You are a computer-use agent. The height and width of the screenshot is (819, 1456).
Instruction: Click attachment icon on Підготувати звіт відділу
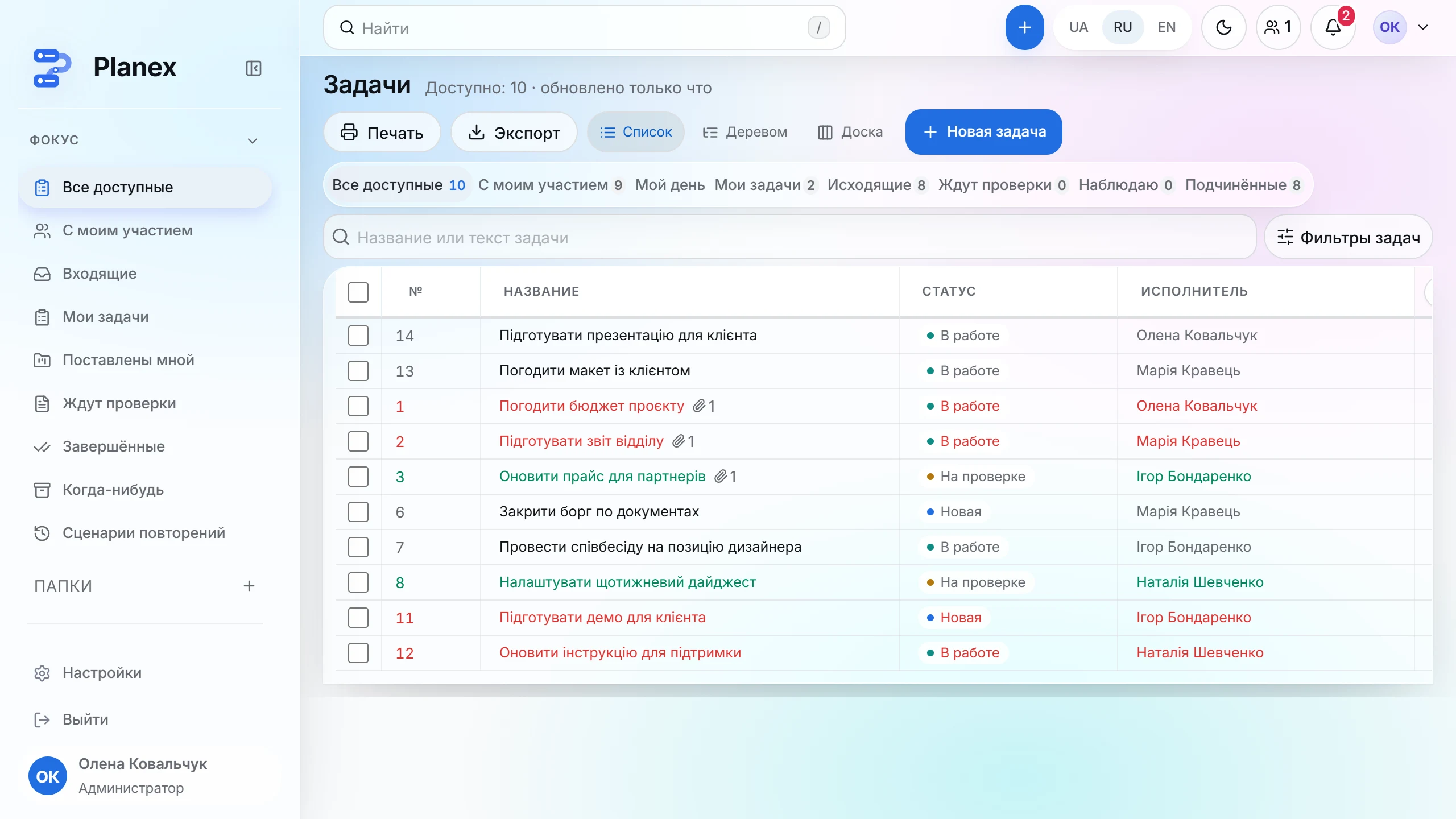(679, 441)
